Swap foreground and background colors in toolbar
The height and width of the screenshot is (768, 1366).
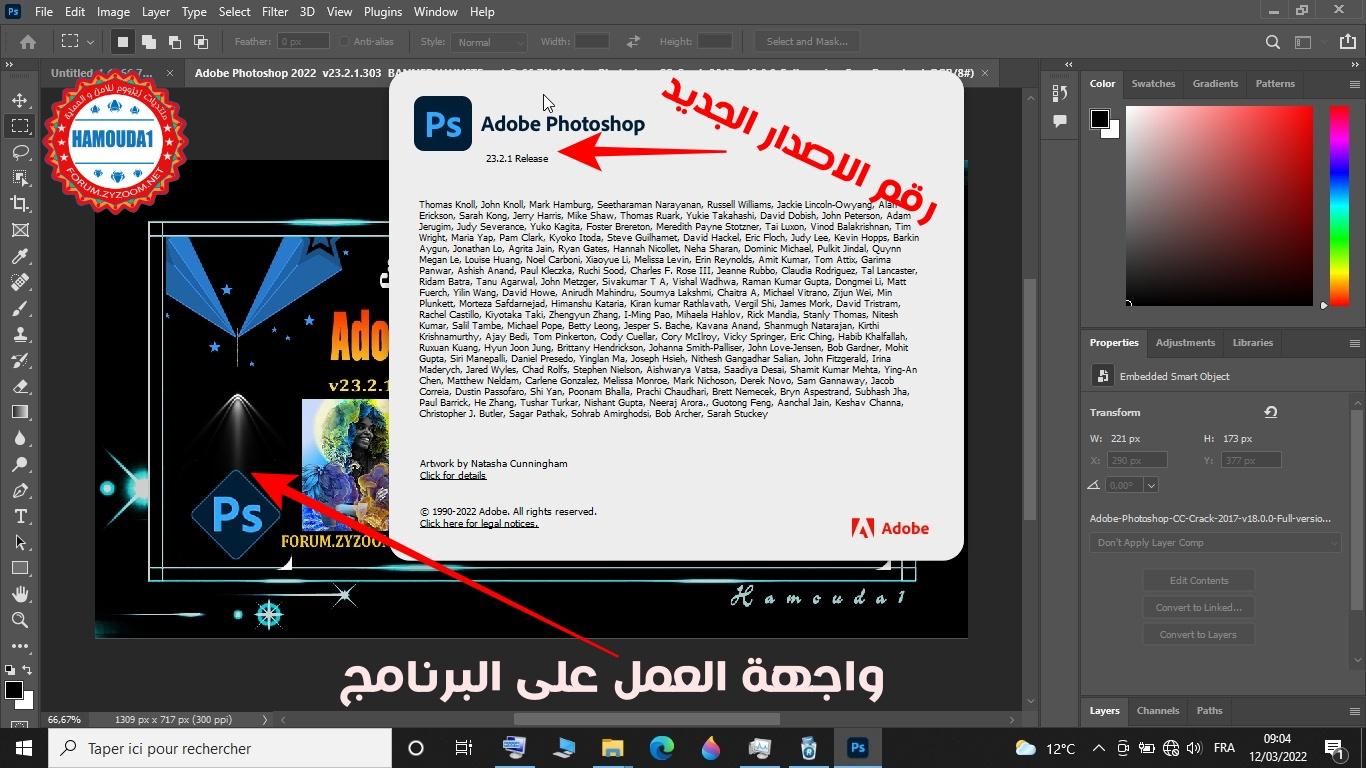tap(27, 670)
